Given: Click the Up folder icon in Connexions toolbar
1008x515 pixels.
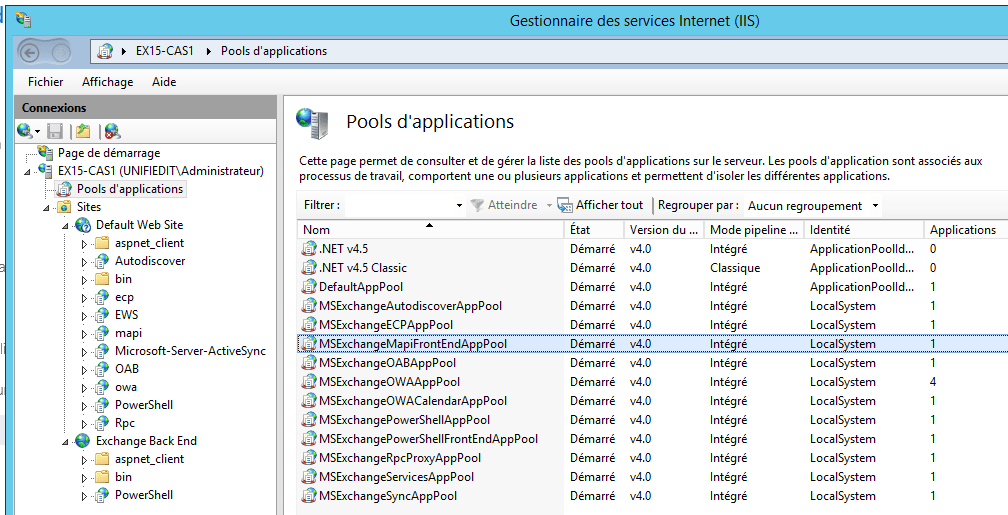Looking at the screenshot, I should pyautogui.click(x=83, y=131).
